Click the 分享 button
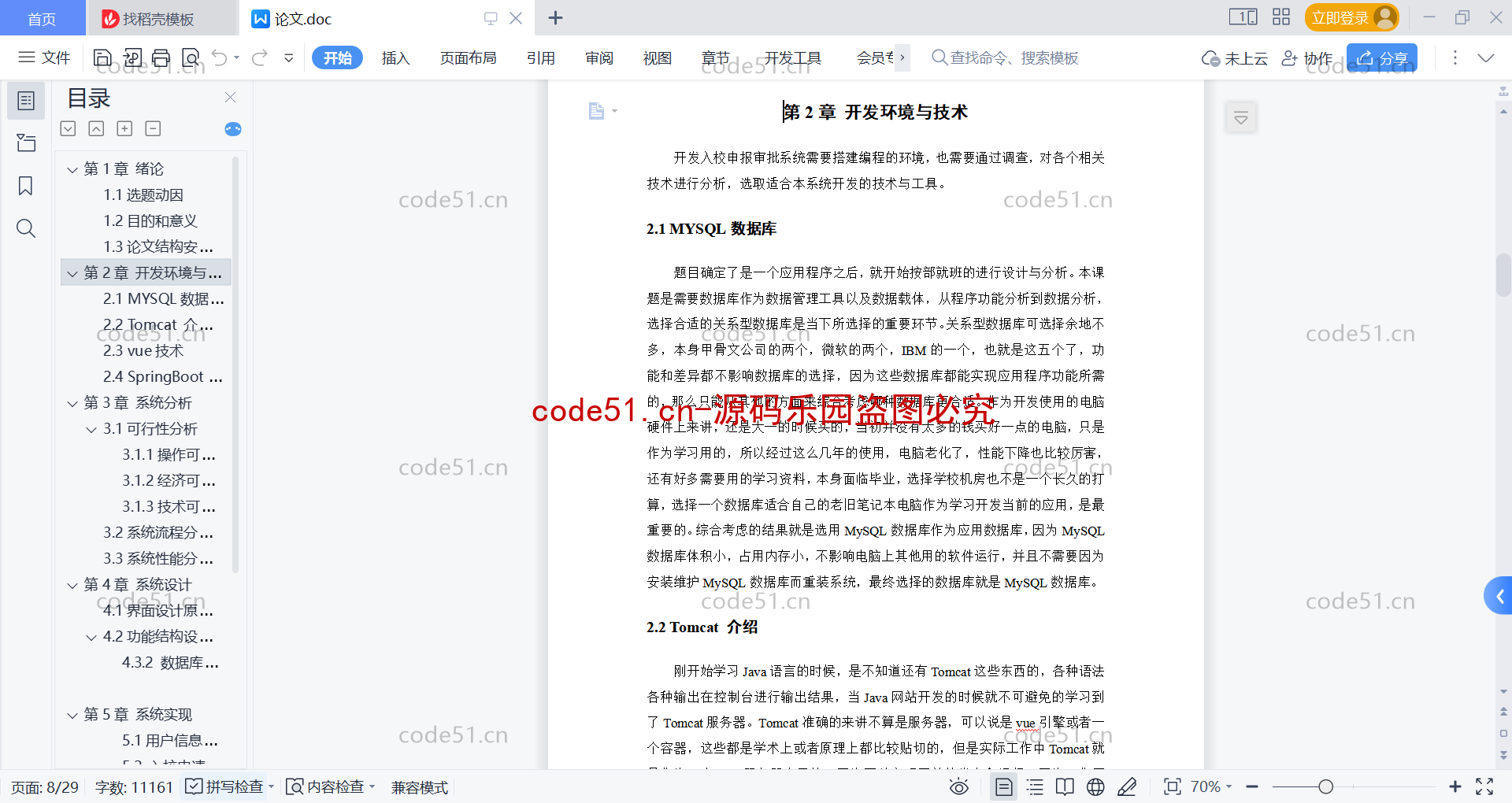 pyautogui.click(x=1382, y=57)
